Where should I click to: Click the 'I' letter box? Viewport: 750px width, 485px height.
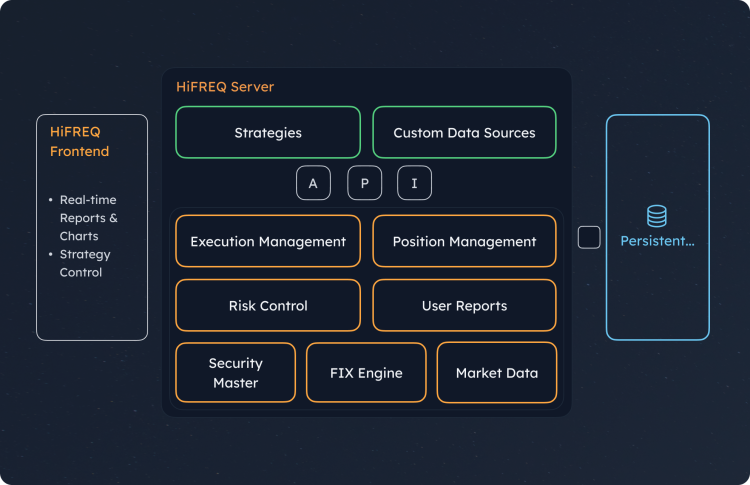[x=414, y=183]
